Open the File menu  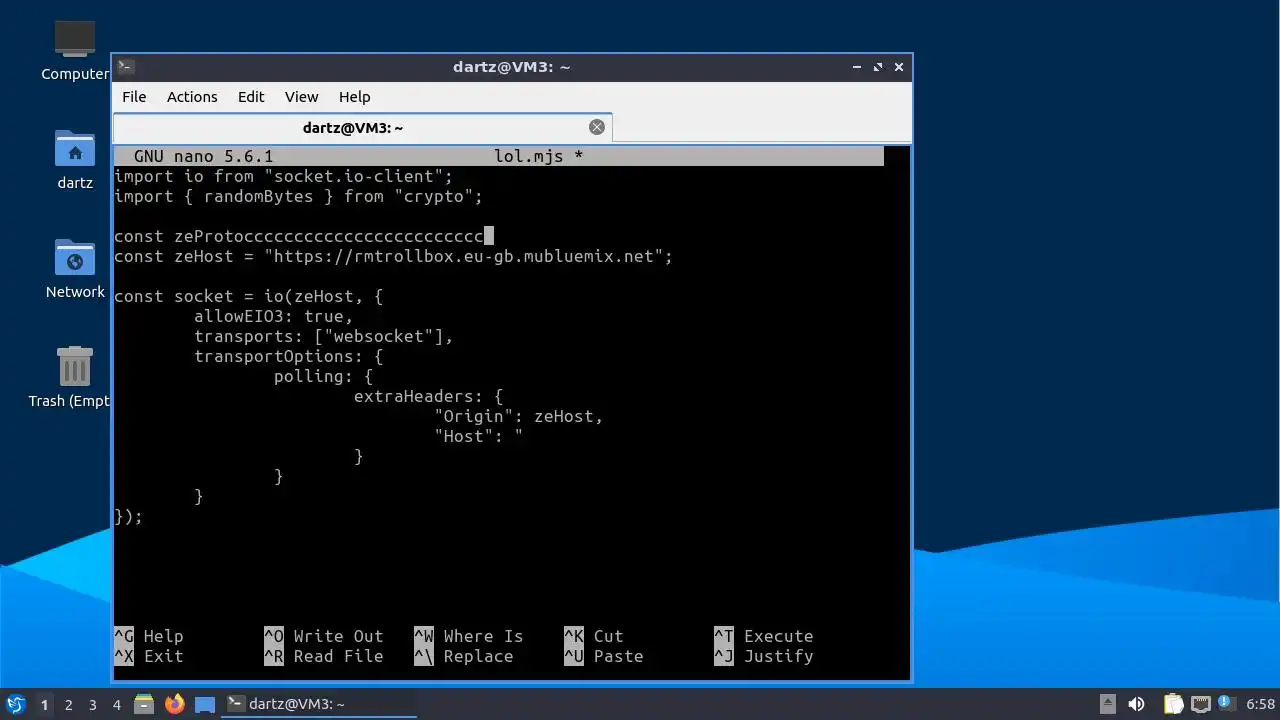coord(134,97)
